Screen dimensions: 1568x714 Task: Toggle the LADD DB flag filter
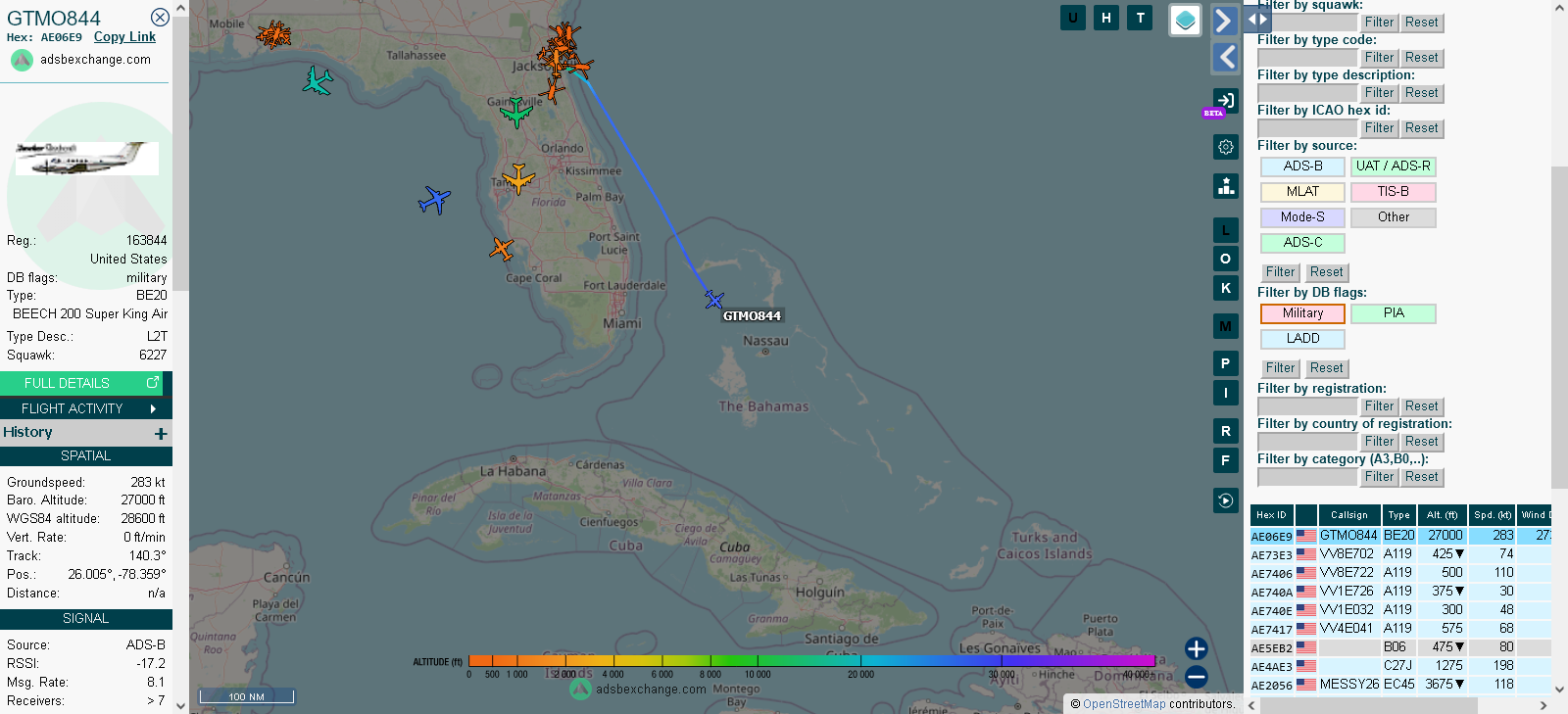click(1302, 339)
